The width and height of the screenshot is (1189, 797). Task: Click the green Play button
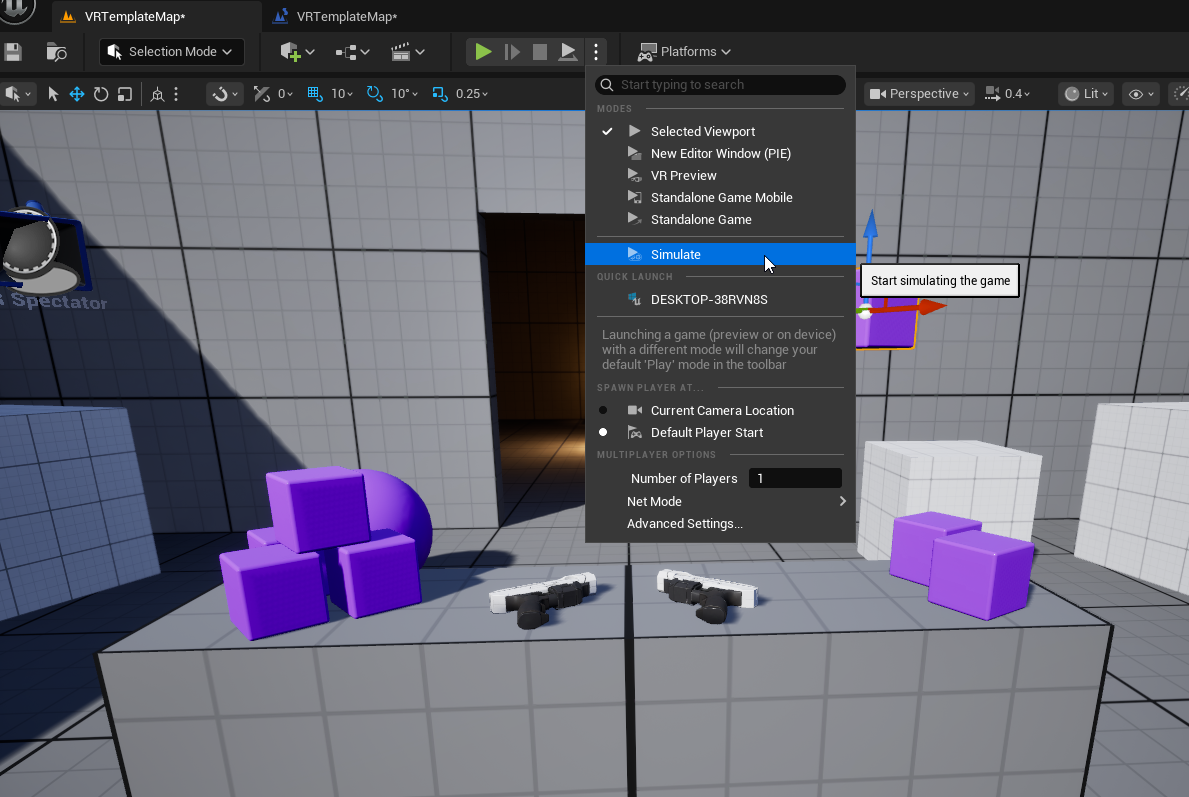483,52
